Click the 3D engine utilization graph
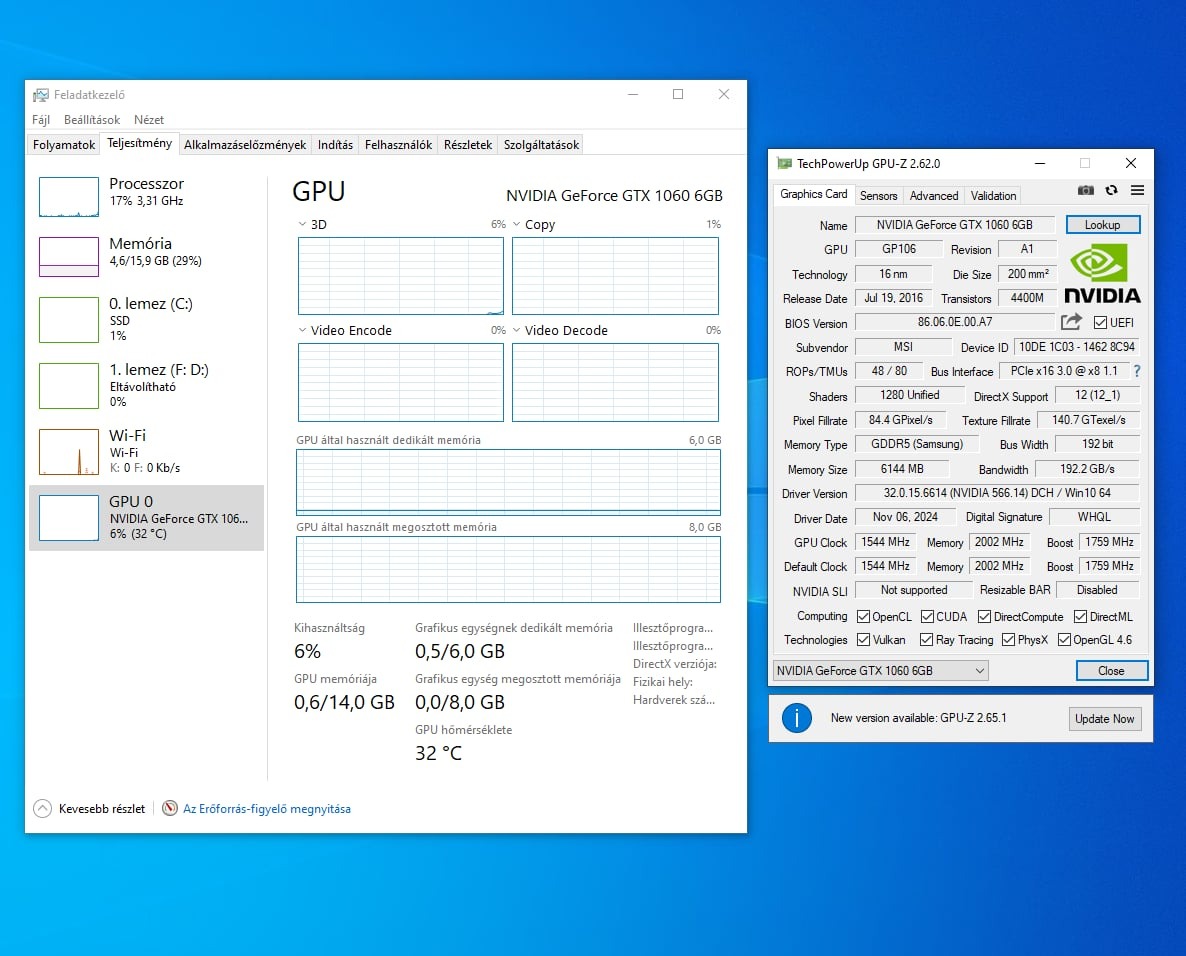The width and height of the screenshot is (1186, 956). click(401, 276)
